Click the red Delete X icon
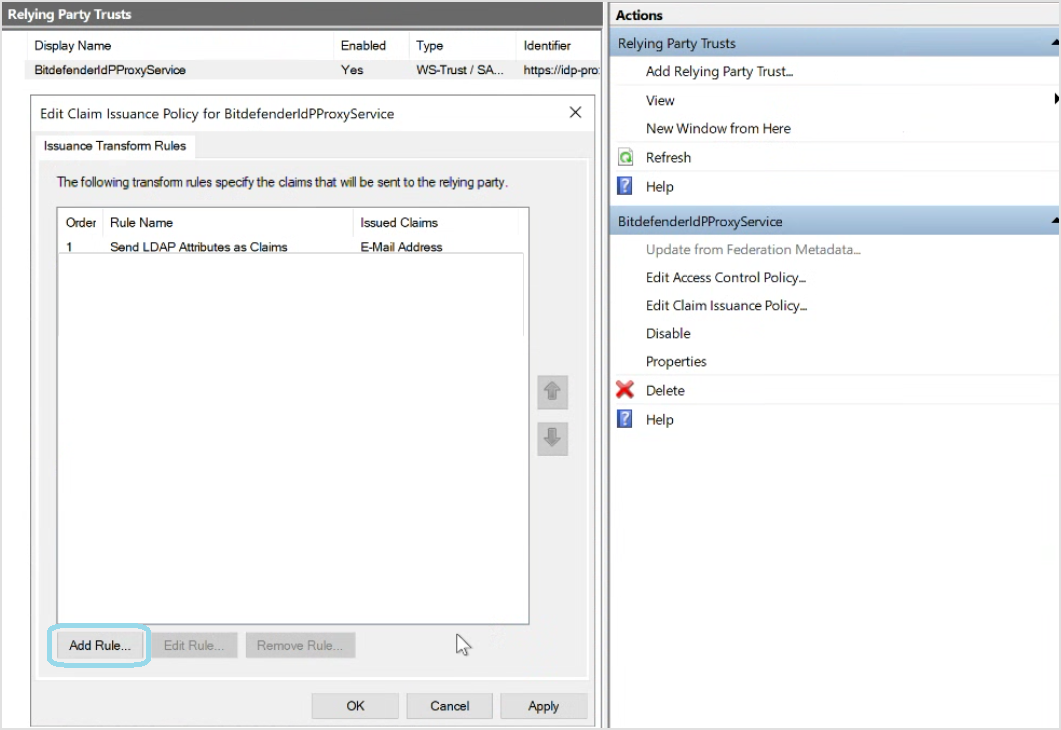The width and height of the screenshot is (1061, 730). (x=625, y=390)
